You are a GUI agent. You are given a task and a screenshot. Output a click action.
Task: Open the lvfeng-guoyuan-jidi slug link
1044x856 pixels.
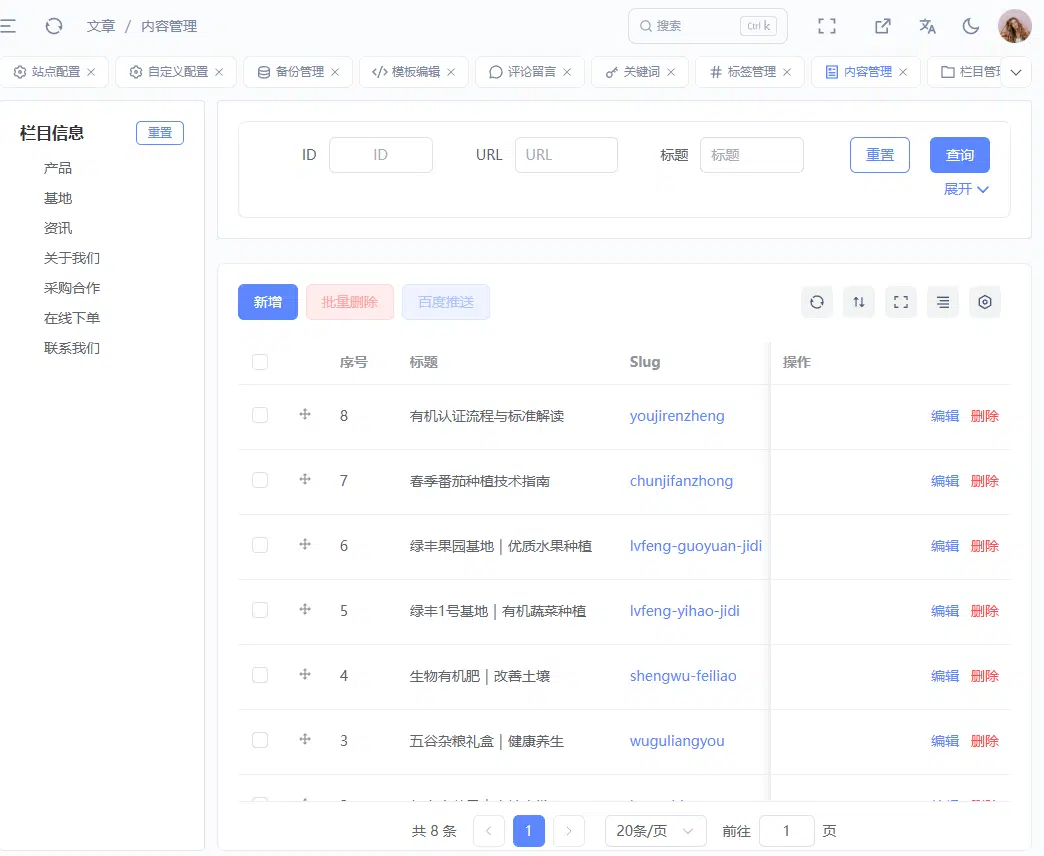[696, 546]
